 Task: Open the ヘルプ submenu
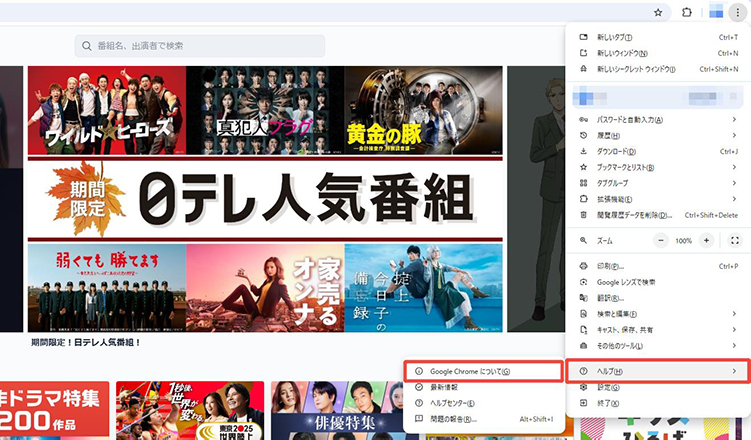(658, 371)
